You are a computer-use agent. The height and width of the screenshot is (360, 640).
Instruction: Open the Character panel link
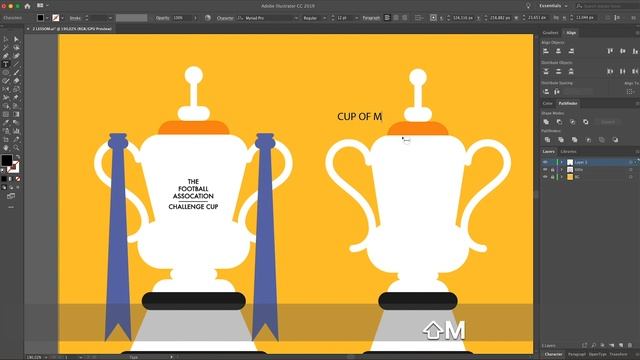(225, 18)
